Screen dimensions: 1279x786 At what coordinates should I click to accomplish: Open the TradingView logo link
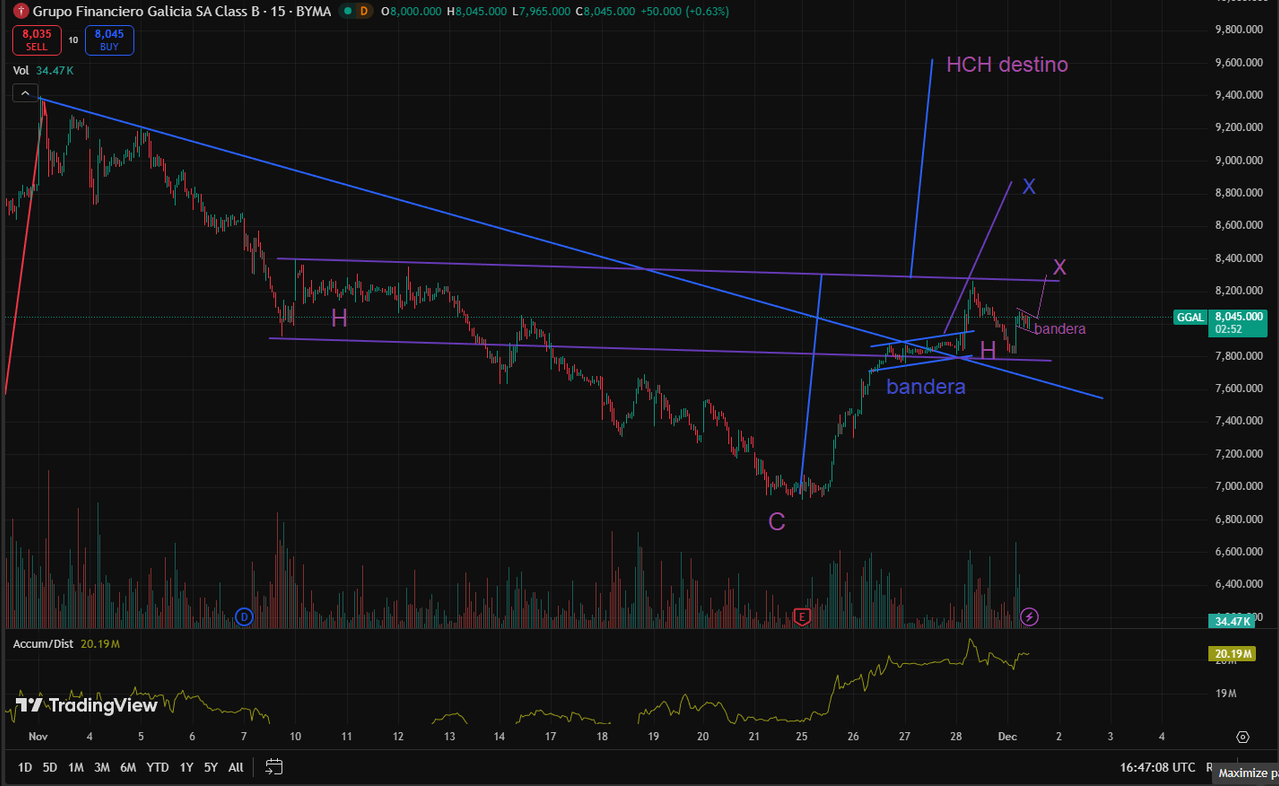click(x=87, y=705)
